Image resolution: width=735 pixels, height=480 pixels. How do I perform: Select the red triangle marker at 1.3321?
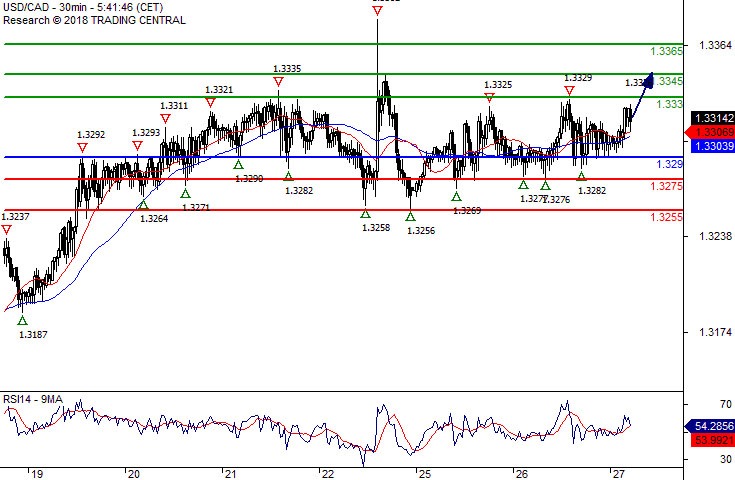210,102
